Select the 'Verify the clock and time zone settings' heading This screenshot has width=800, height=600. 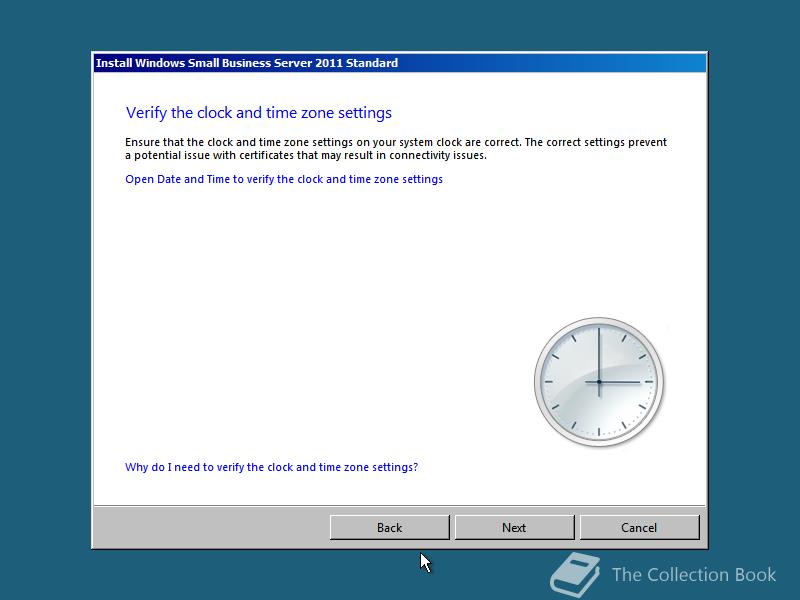pos(259,113)
